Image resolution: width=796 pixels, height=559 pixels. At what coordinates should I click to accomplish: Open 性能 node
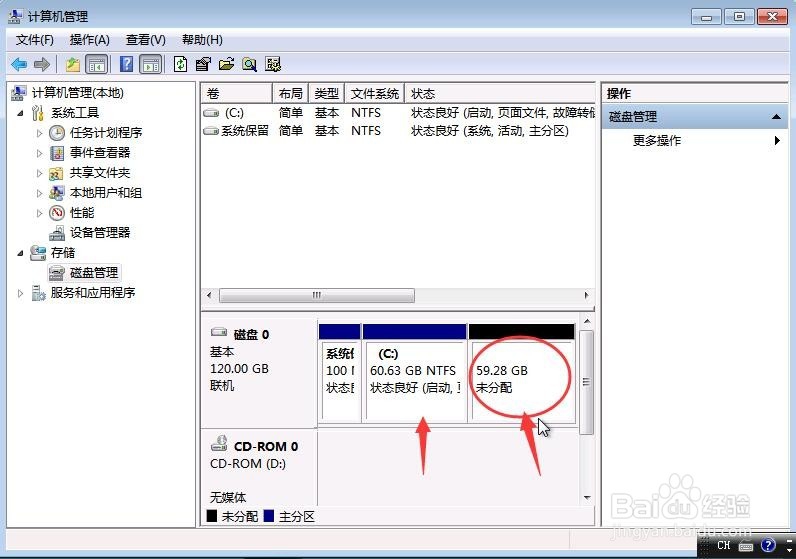(82, 213)
